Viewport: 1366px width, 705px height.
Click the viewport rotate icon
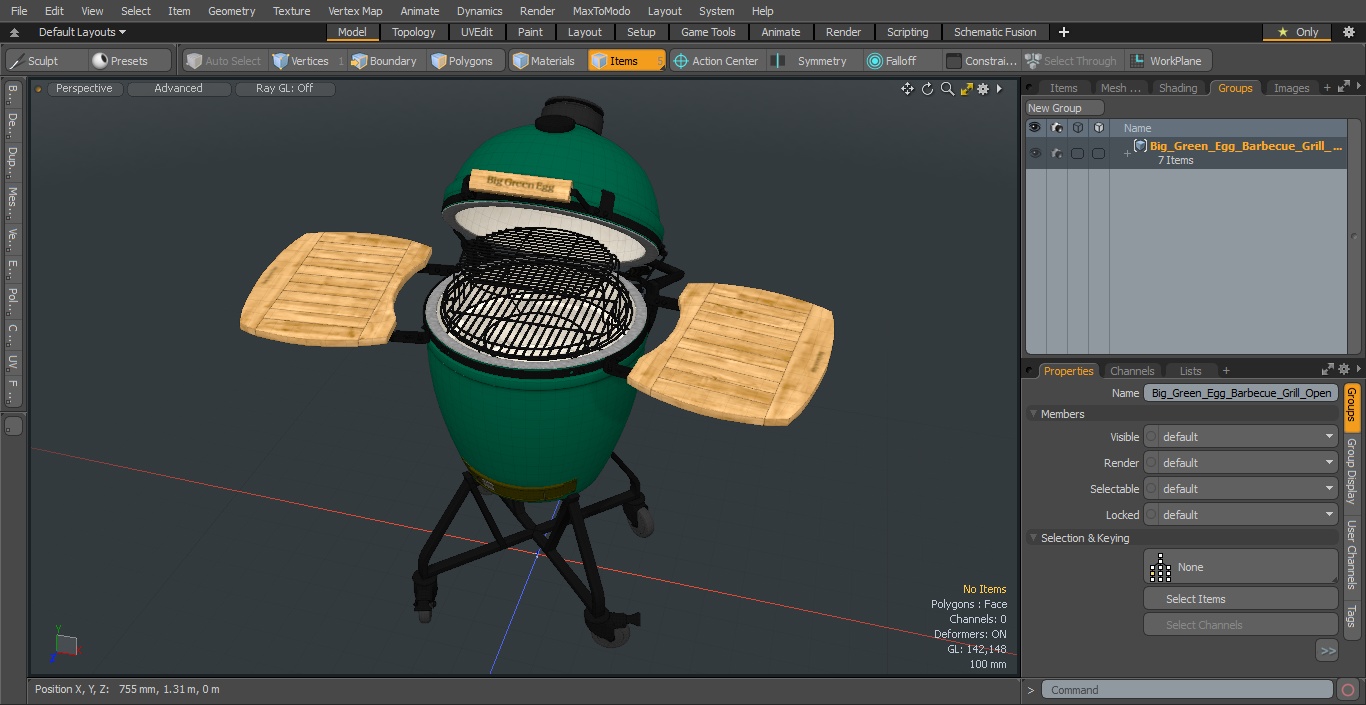[927, 89]
